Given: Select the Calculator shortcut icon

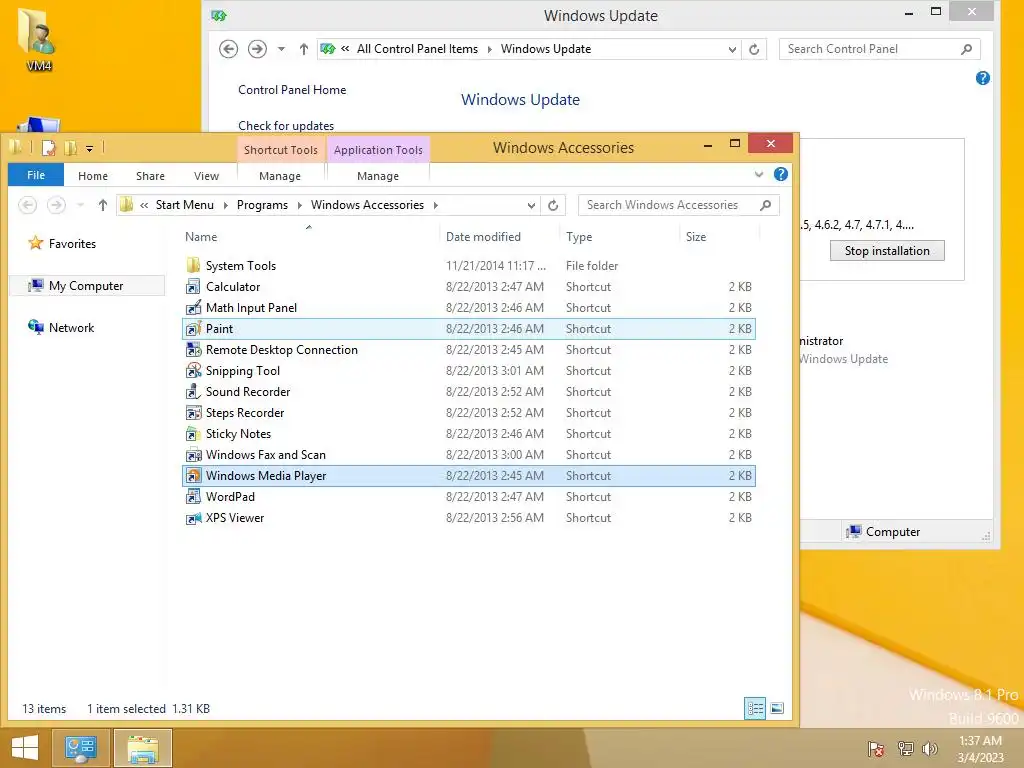Looking at the screenshot, I should (193, 287).
